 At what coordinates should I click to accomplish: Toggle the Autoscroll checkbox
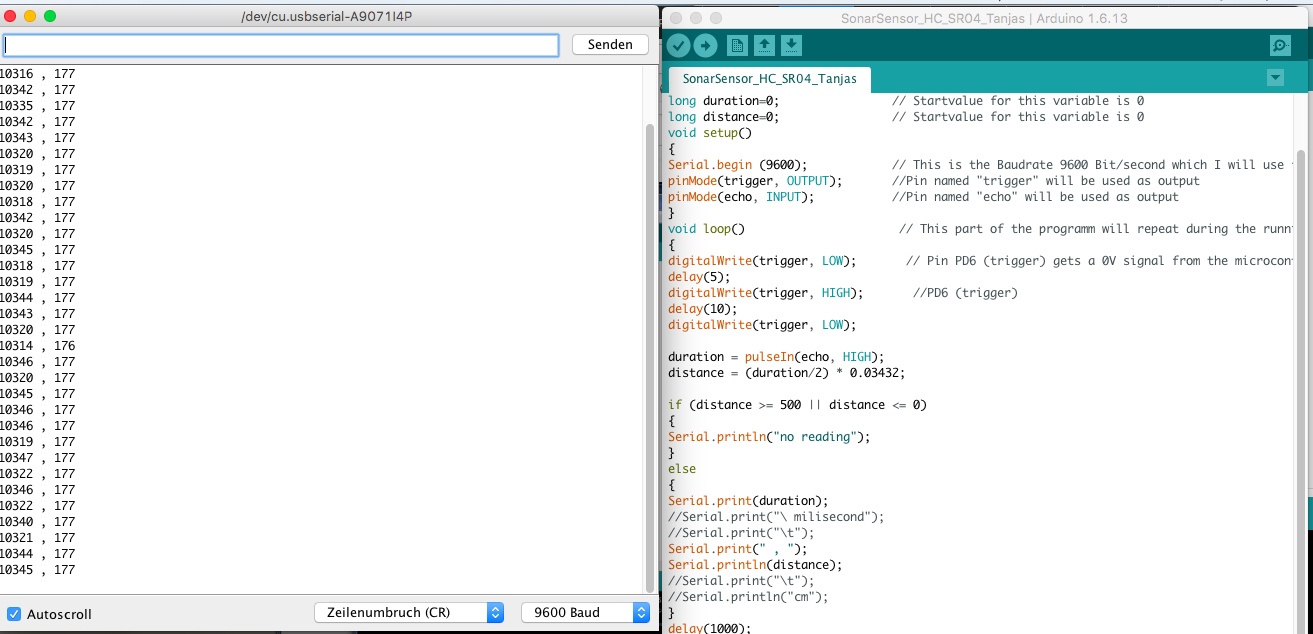click(x=14, y=614)
